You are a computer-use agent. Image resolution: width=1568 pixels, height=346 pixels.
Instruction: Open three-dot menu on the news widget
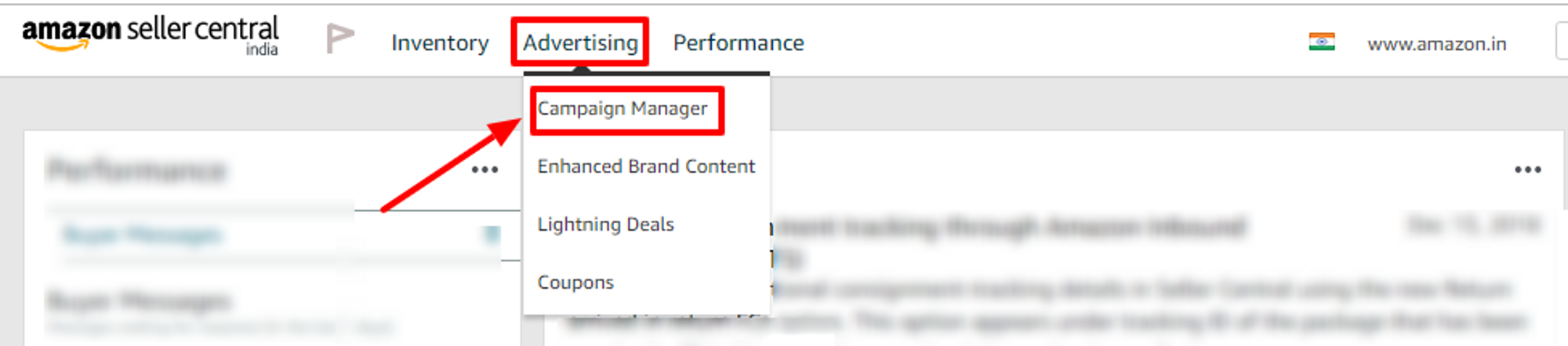1527,169
